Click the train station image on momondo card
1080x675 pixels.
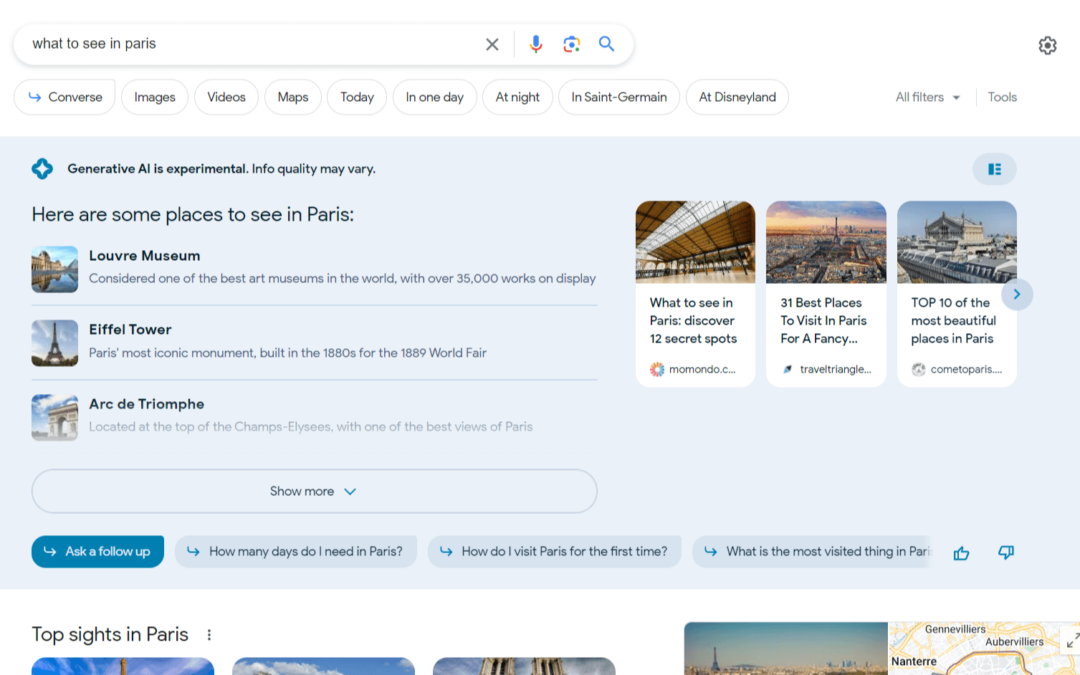point(695,242)
